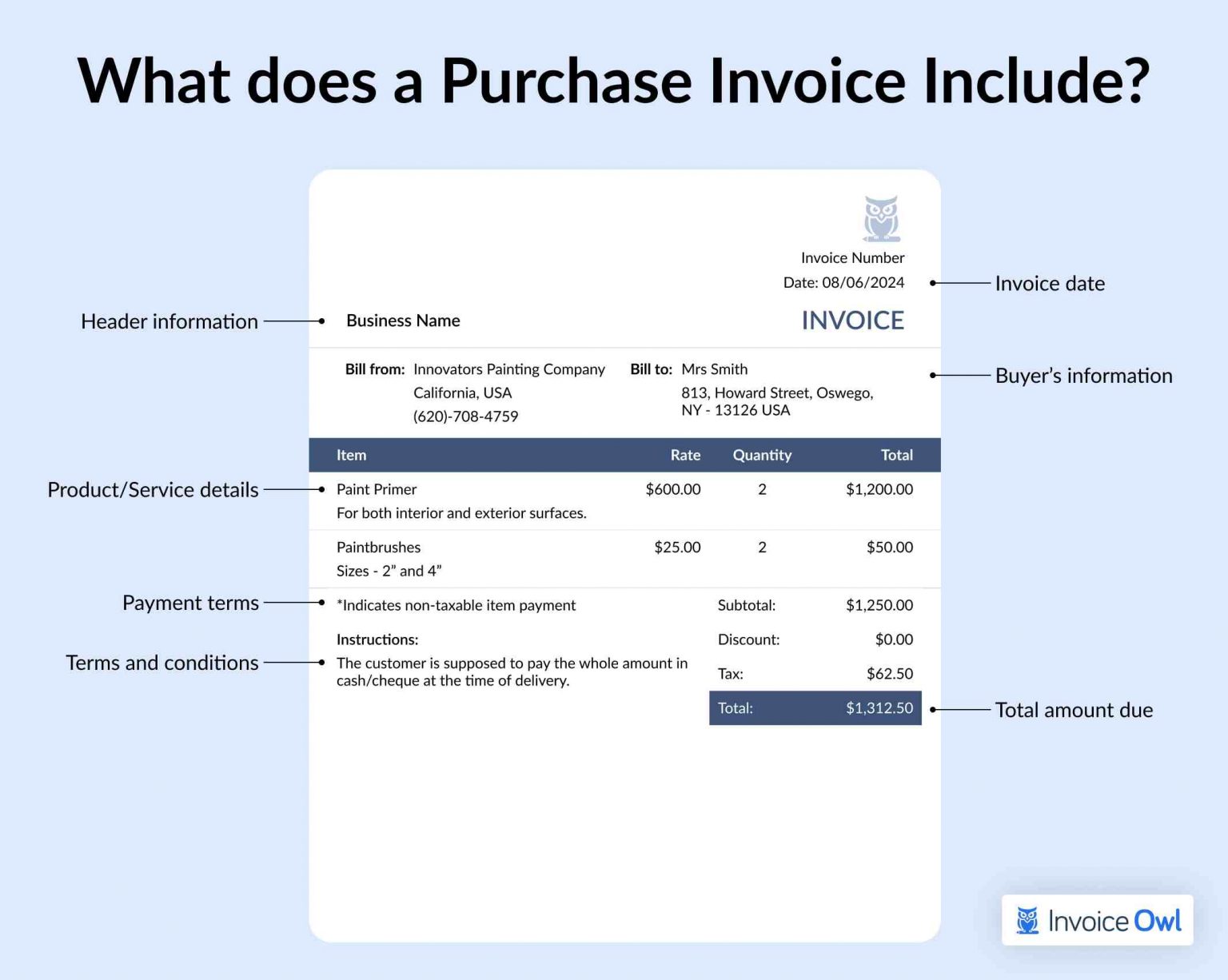The image size is (1228, 980).
Task: Select the InvoiceOwl logo in bottom corner
Action: [x=1096, y=920]
